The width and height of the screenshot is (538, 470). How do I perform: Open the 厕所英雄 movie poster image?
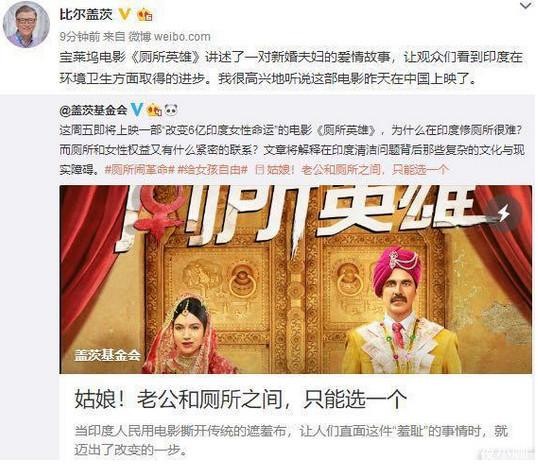[x=295, y=279]
